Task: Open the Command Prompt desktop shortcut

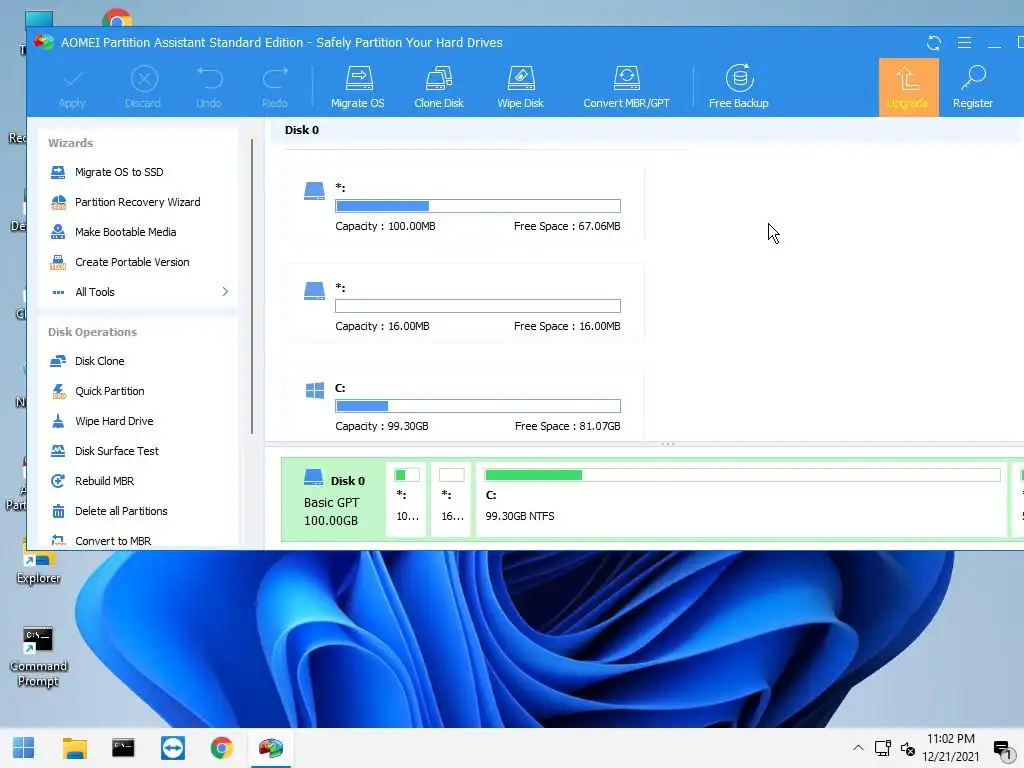Action: pos(39,657)
